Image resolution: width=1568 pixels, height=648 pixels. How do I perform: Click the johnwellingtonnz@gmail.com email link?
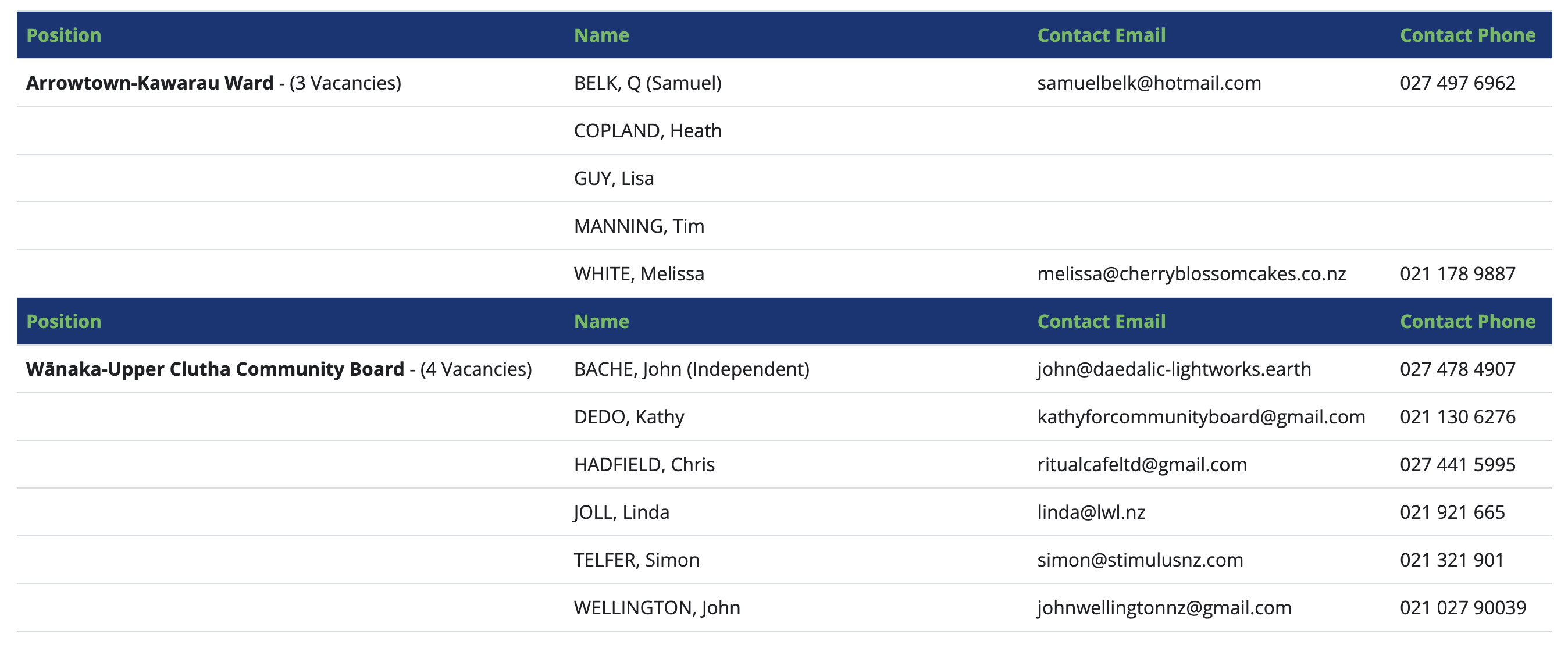pos(1164,607)
